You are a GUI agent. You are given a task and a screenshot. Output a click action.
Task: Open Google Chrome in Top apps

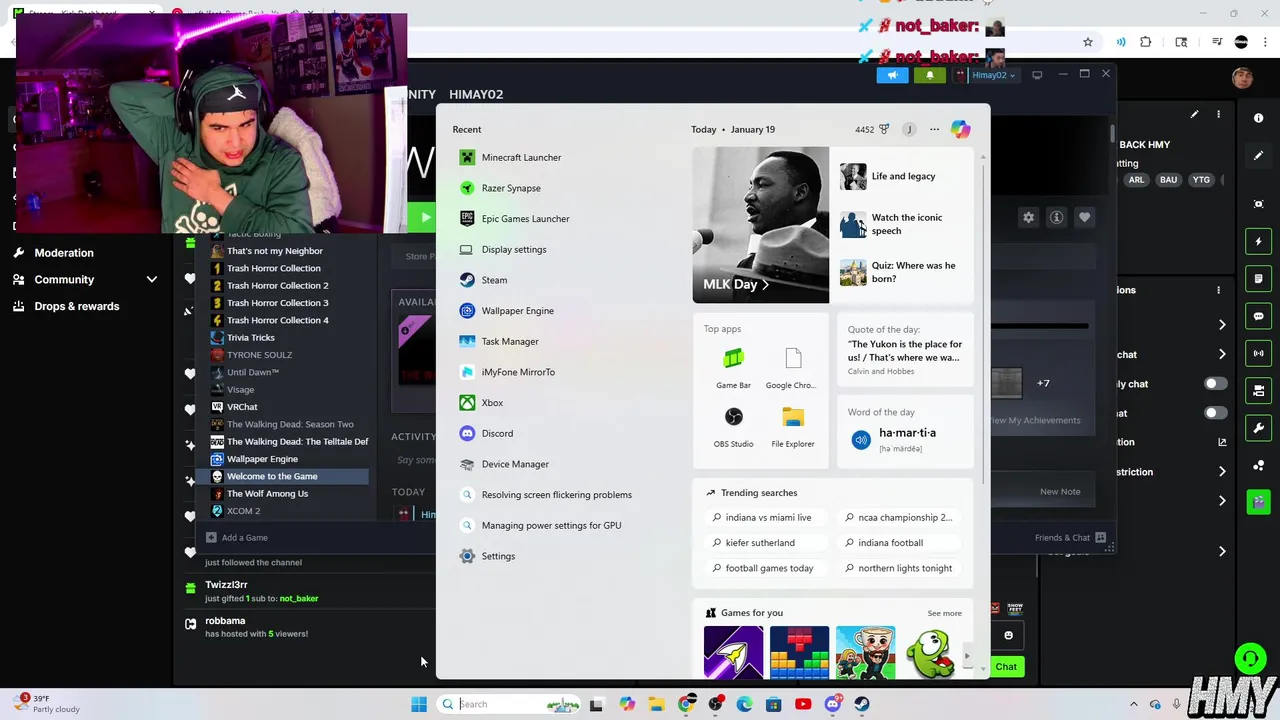click(x=792, y=368)
